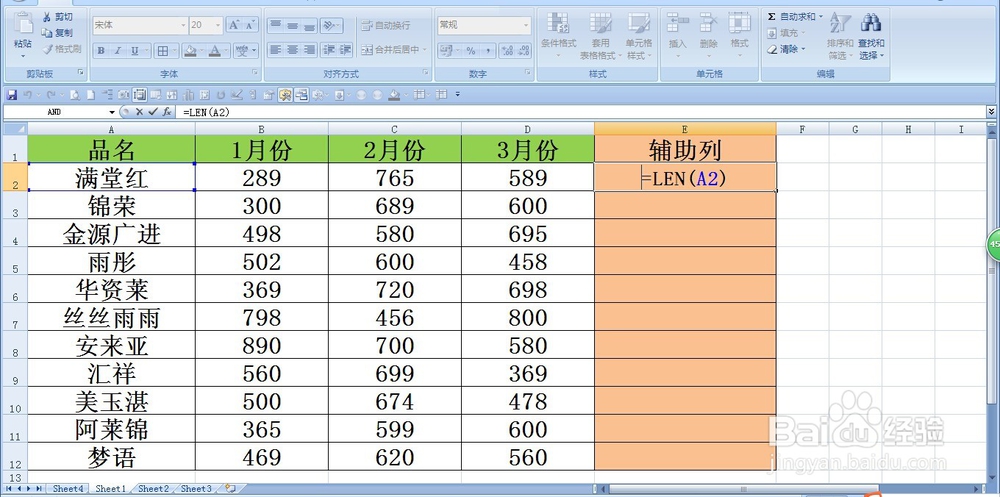Customize Quick Access Toolbar dropdown arrow

[x=458, y=95]
